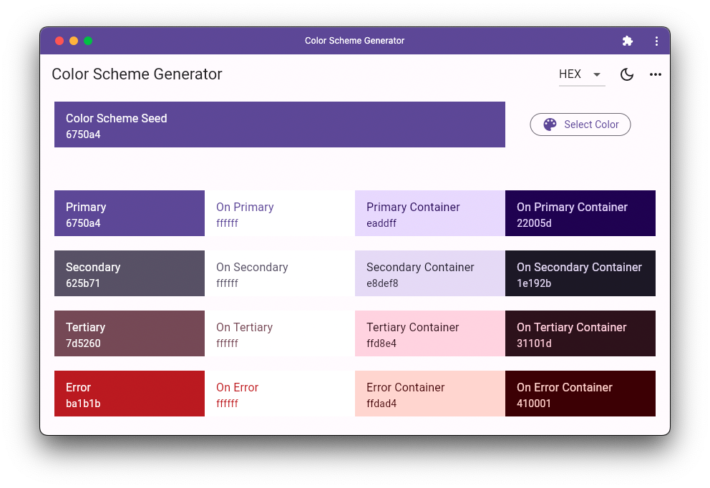This screenshot has height=488, width=710.
Task: Click the Error ba1b1b color tile
Action: tap(130, 394)
